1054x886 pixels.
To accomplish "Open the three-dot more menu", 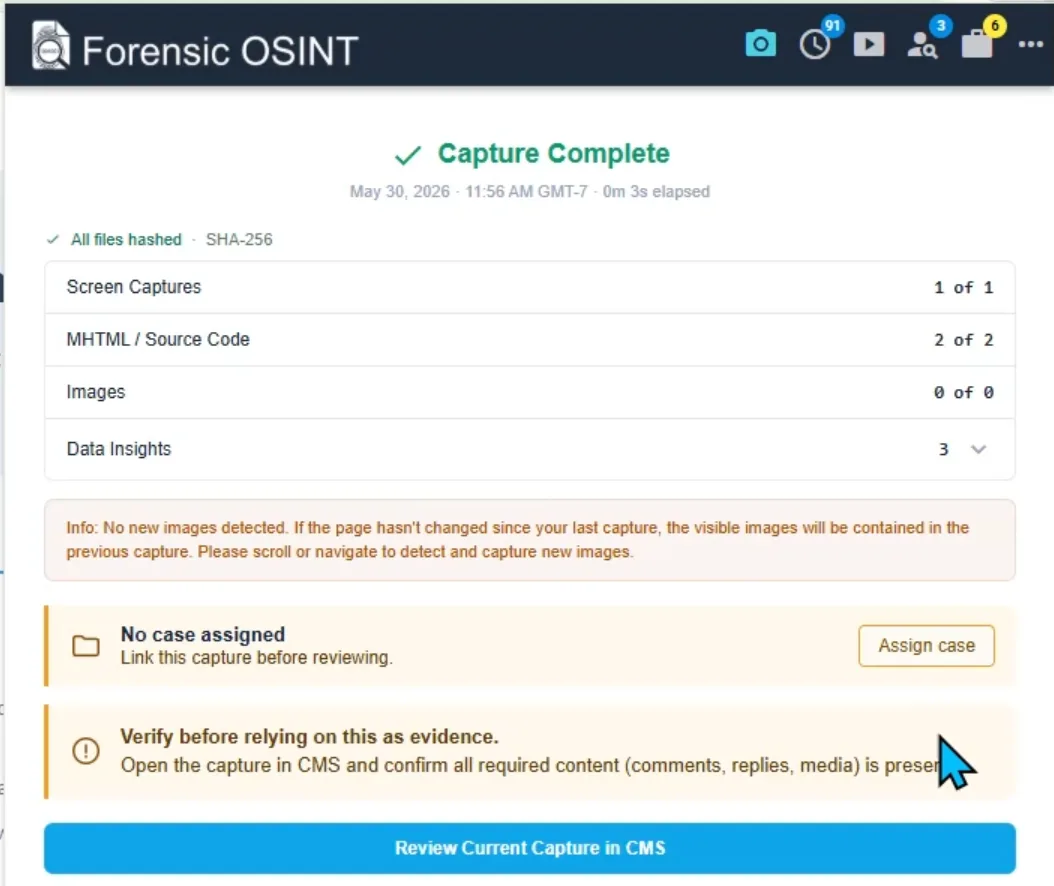I will tap(1030, 44).
